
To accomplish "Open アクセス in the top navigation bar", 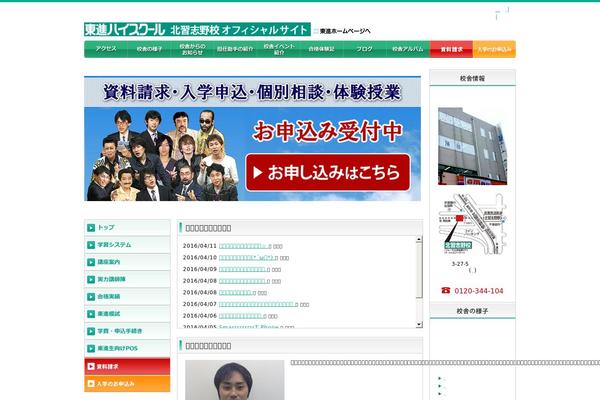I will pyautogui.click(x=106, y=49).
